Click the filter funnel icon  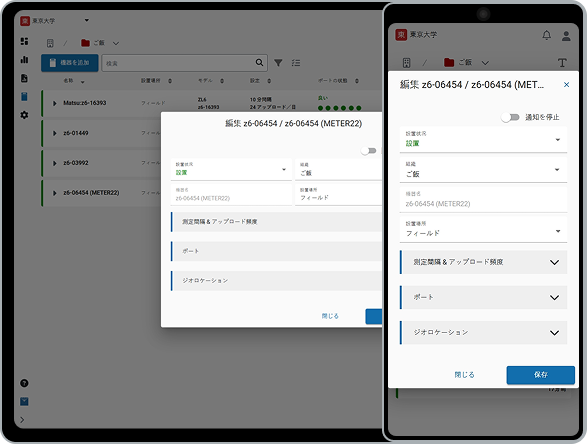click(x=278, y=63)
